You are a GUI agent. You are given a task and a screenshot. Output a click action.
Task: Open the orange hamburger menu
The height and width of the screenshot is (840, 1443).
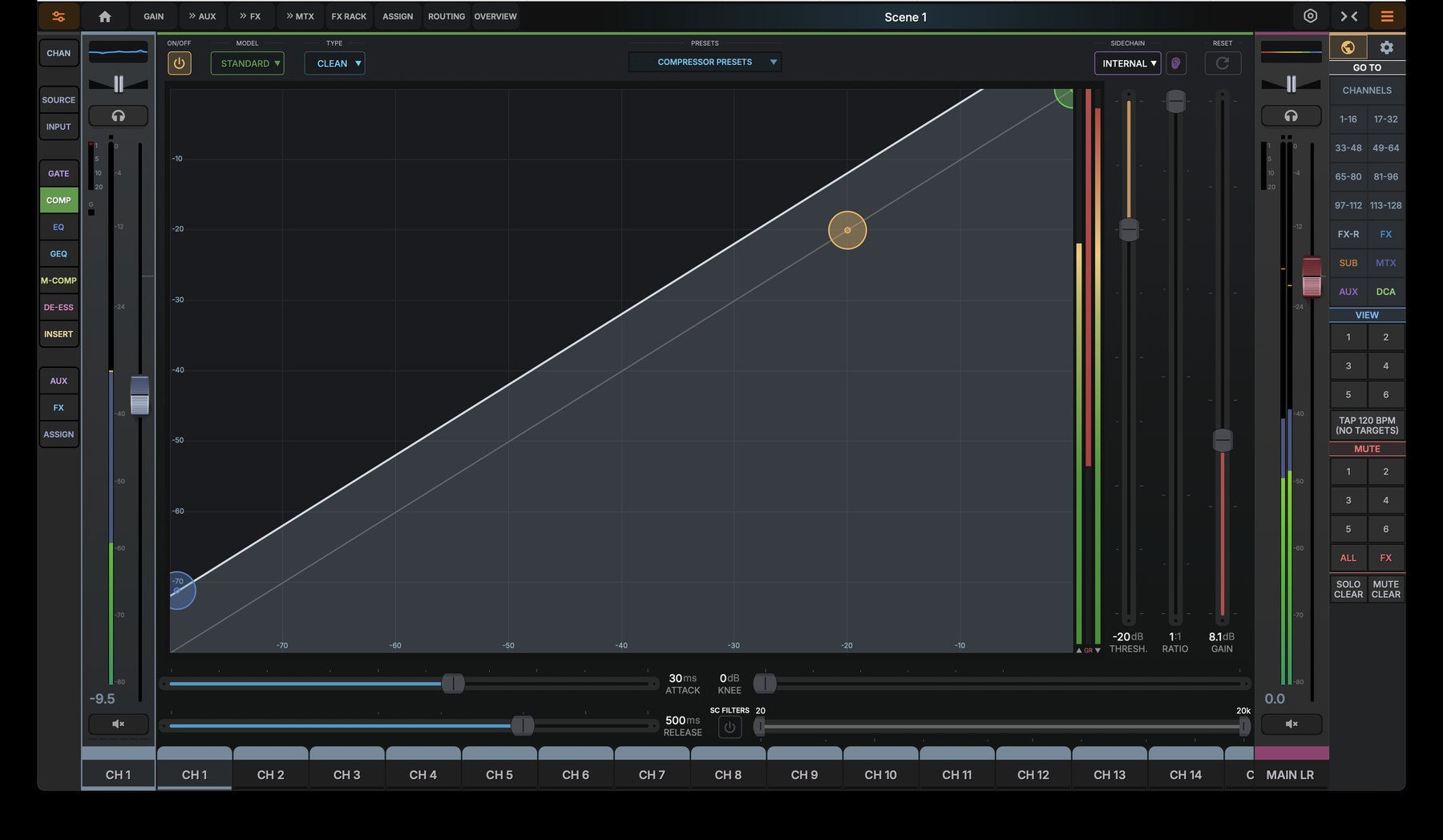pos(1387,16)
